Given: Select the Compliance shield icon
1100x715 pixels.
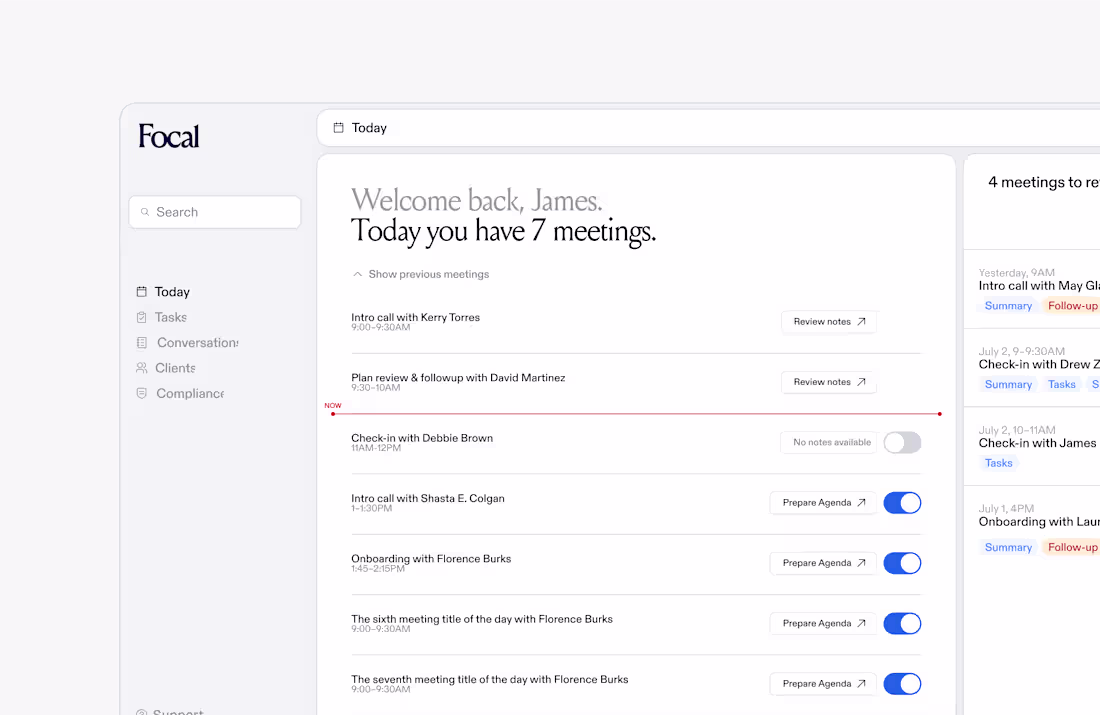Looking at the screenshot, I should 140,393.
